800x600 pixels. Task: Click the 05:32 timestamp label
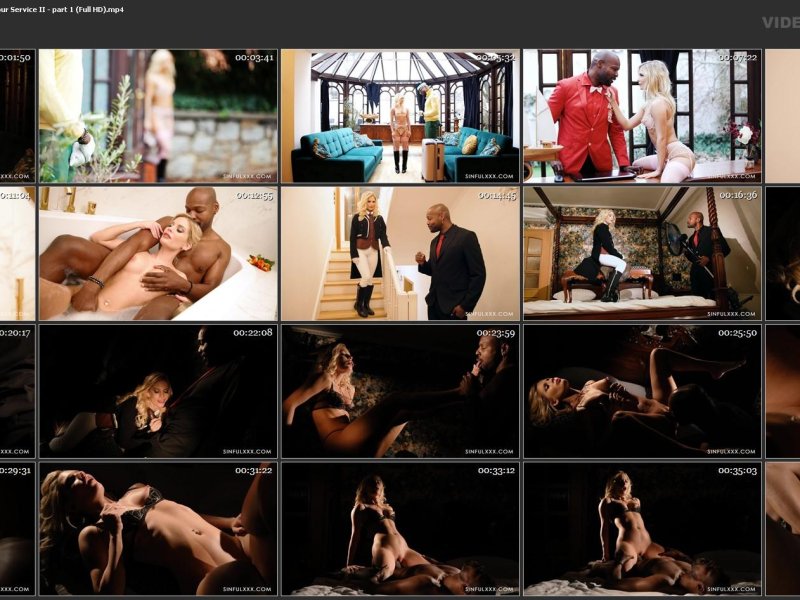pos(496,58)
